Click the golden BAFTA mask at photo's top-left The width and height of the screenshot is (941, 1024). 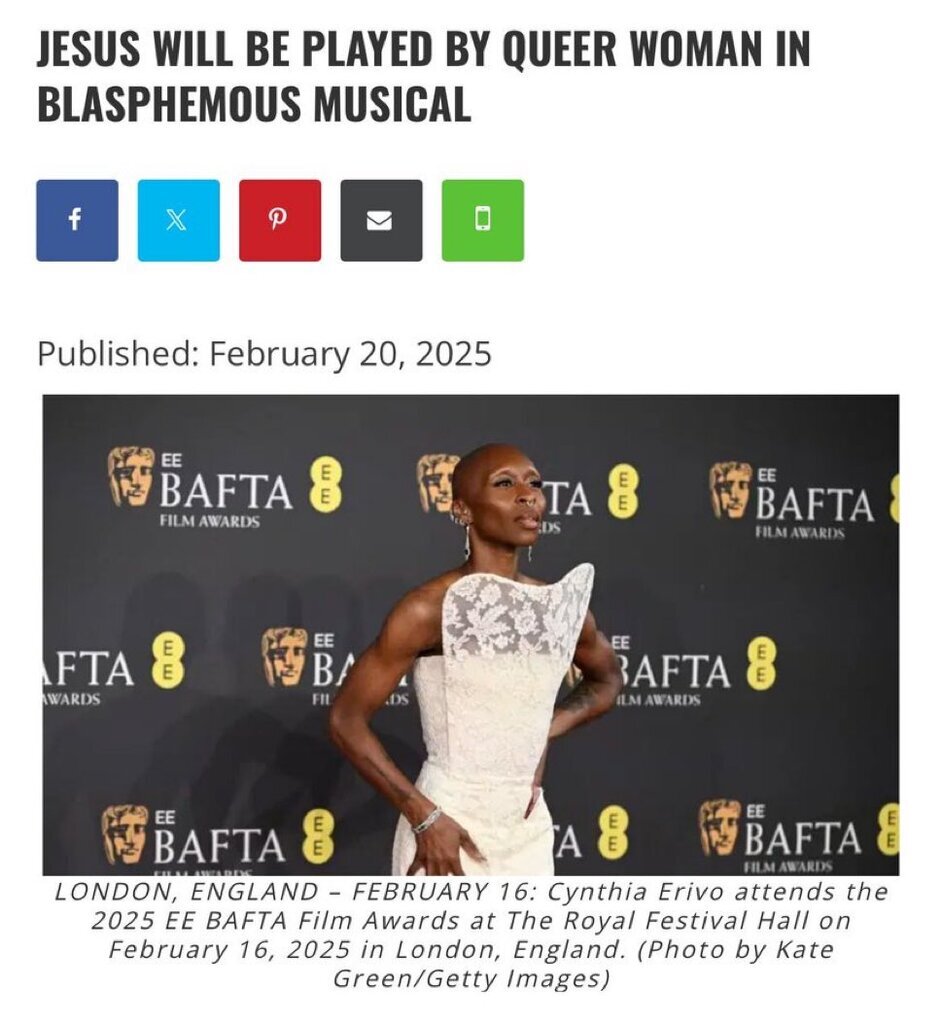click(x=131, y=476)
